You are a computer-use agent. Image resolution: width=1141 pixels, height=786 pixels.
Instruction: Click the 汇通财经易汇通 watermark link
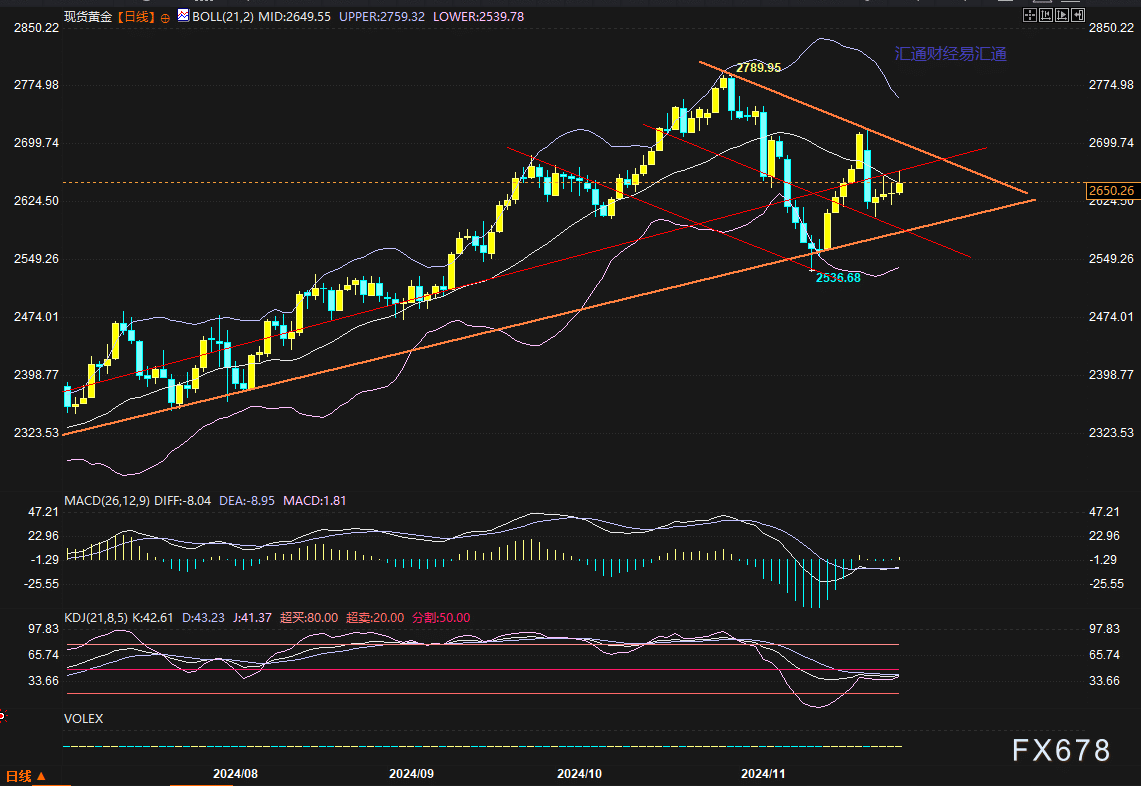coord(950,54)
